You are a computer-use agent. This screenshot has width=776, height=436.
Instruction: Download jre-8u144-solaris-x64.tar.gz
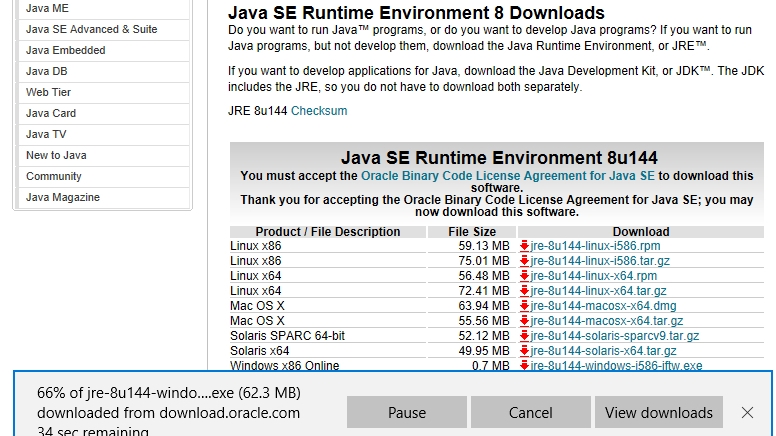coord(603,351)
